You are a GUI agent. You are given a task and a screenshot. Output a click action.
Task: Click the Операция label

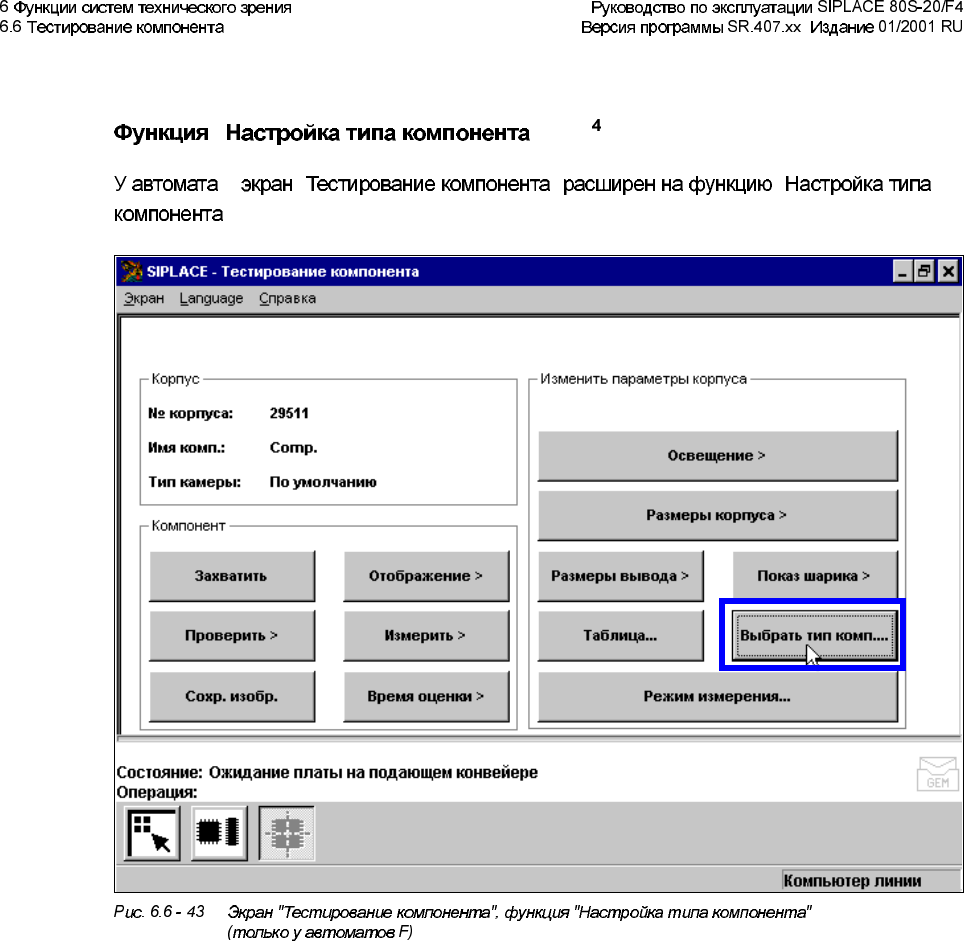point(157,792)
